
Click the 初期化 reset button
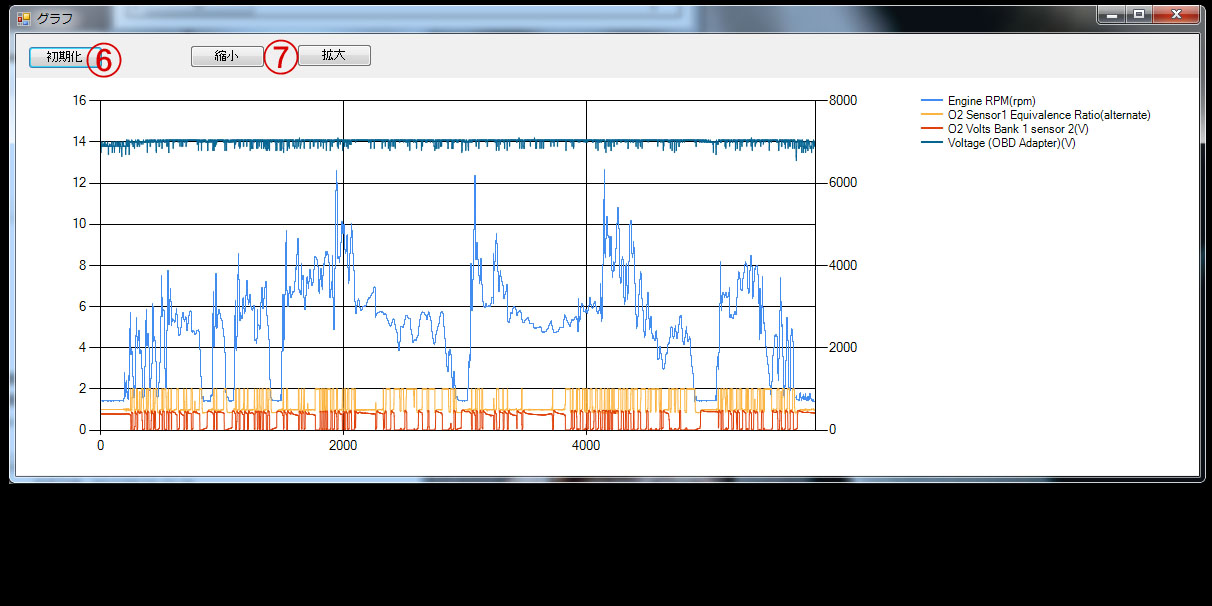pos(60,57)
